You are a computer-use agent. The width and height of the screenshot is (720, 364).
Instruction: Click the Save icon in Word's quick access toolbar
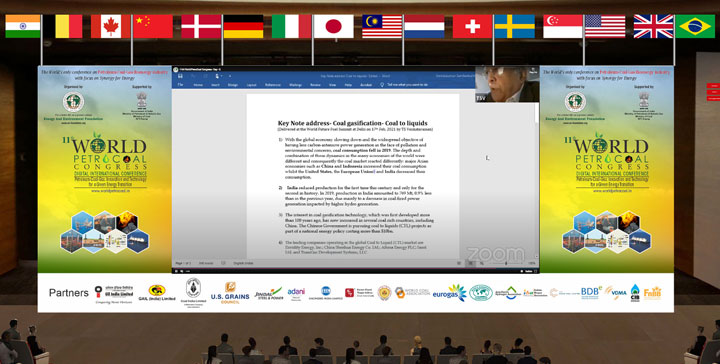pos(180,76)
